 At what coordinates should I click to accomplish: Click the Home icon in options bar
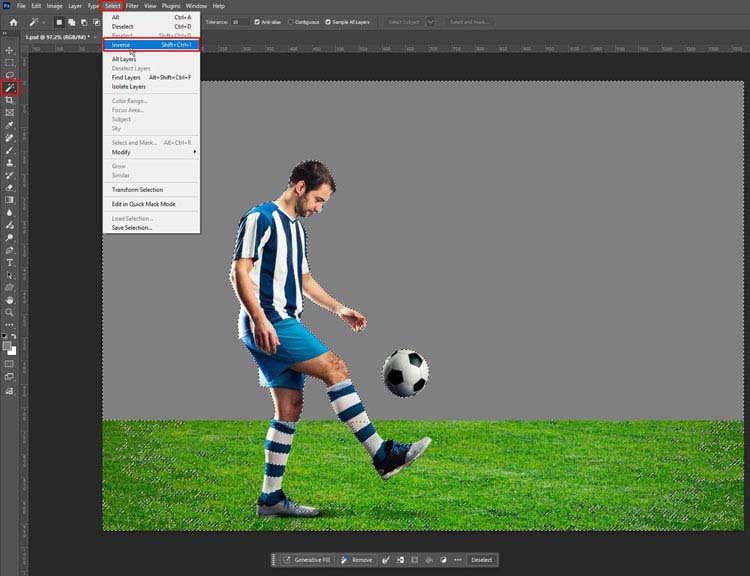tap(14, 21)
